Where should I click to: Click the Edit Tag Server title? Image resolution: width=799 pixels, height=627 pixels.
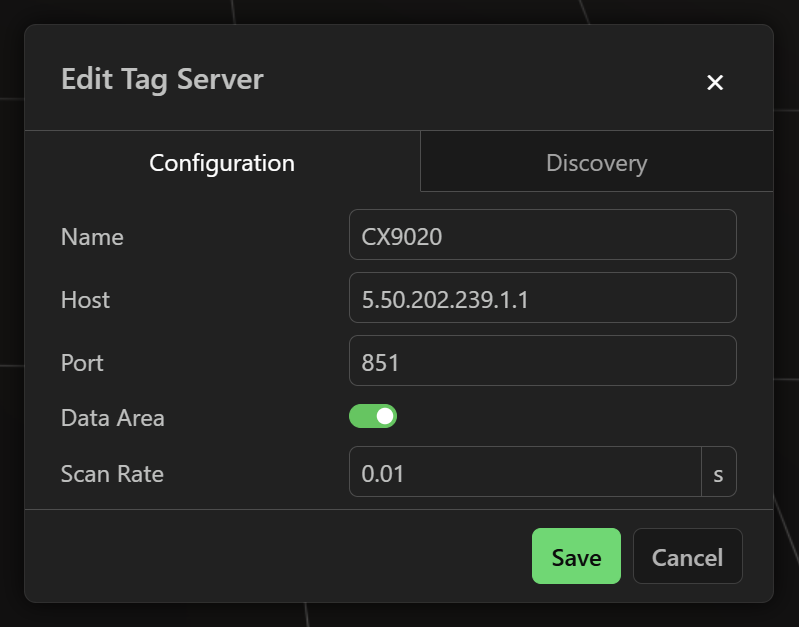click(162, 79)
